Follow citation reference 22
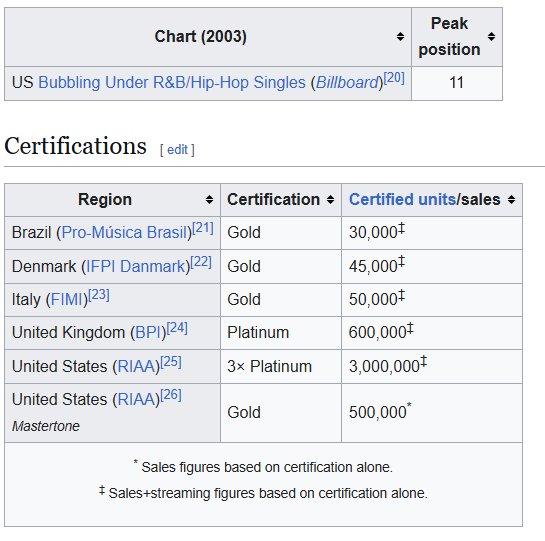Image resolution: width=545 pixels, height=541 pixels. 201,262
